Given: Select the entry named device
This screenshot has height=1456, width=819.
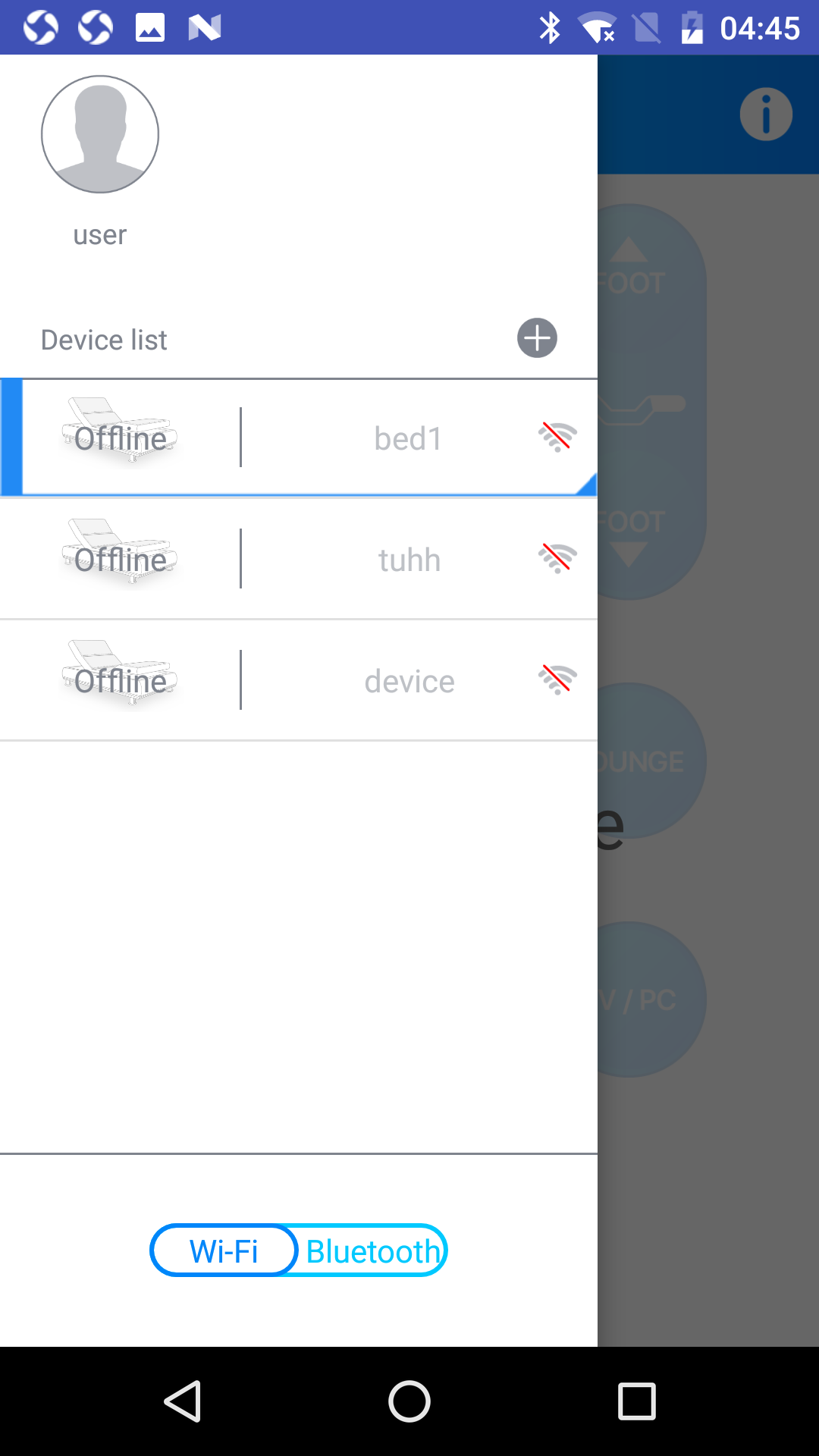Looking at the screenshot, I should pos(299,680).
